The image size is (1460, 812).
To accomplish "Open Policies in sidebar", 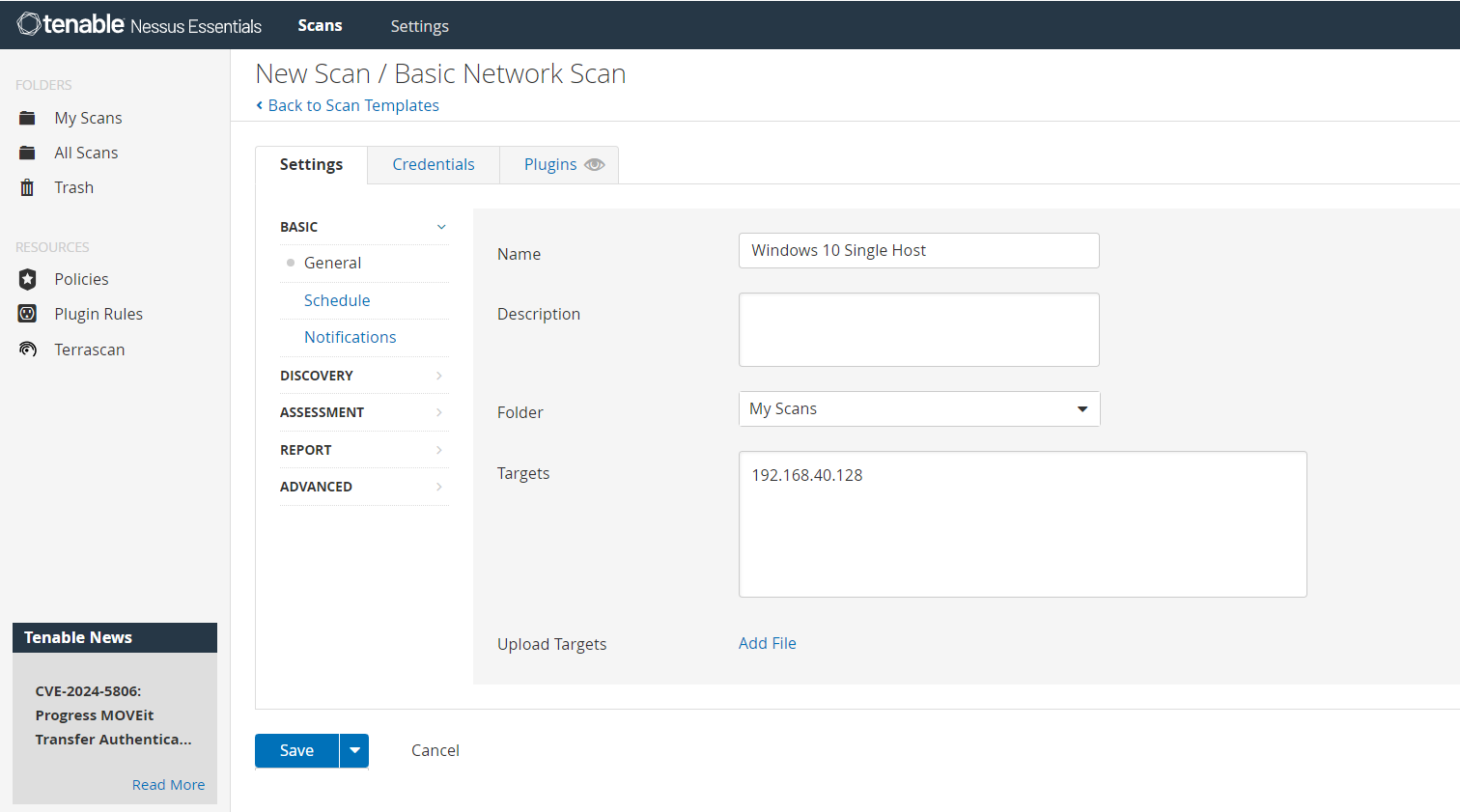I will point(81,279).
